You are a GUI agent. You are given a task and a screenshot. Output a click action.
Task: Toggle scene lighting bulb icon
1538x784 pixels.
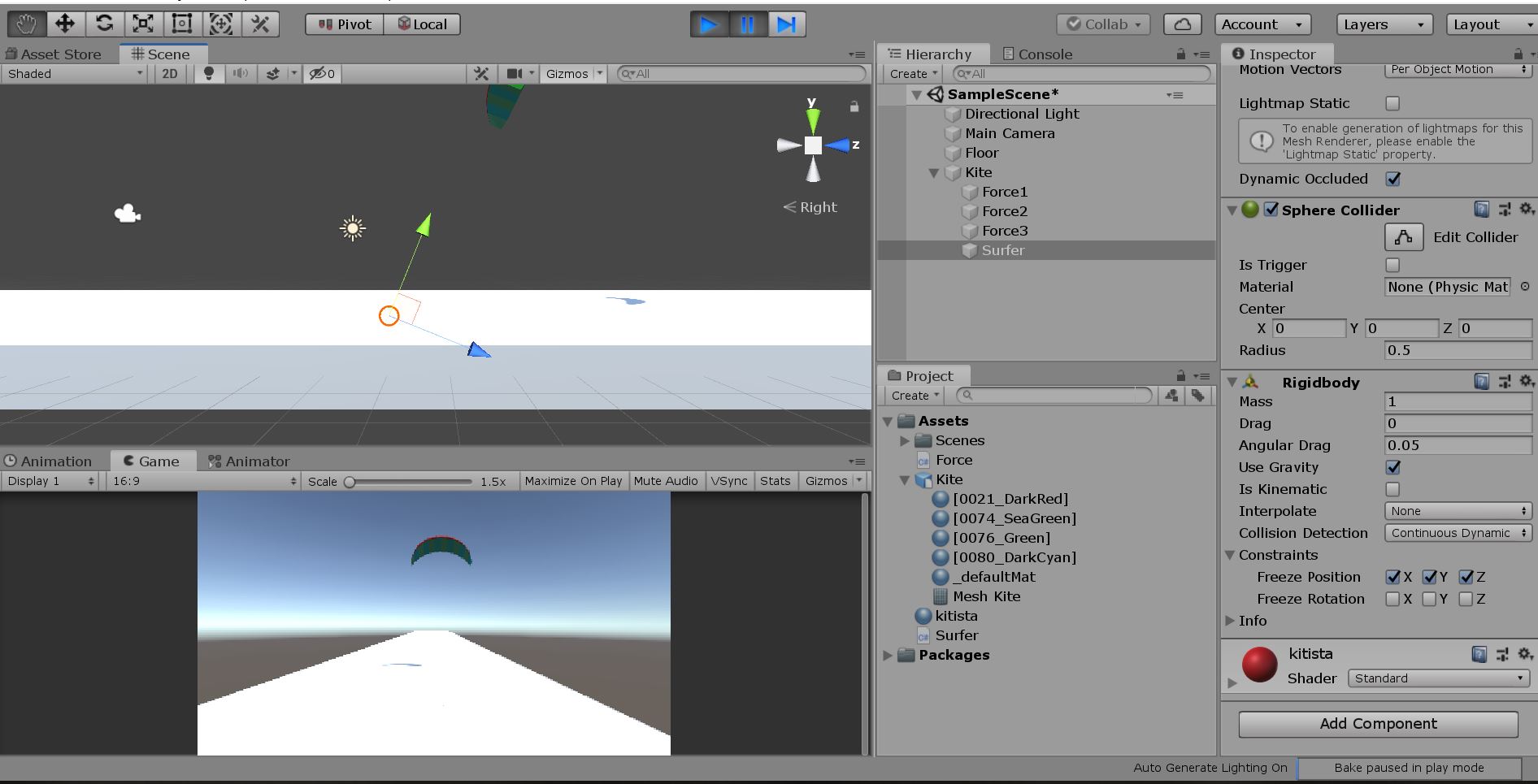[209, 73]
